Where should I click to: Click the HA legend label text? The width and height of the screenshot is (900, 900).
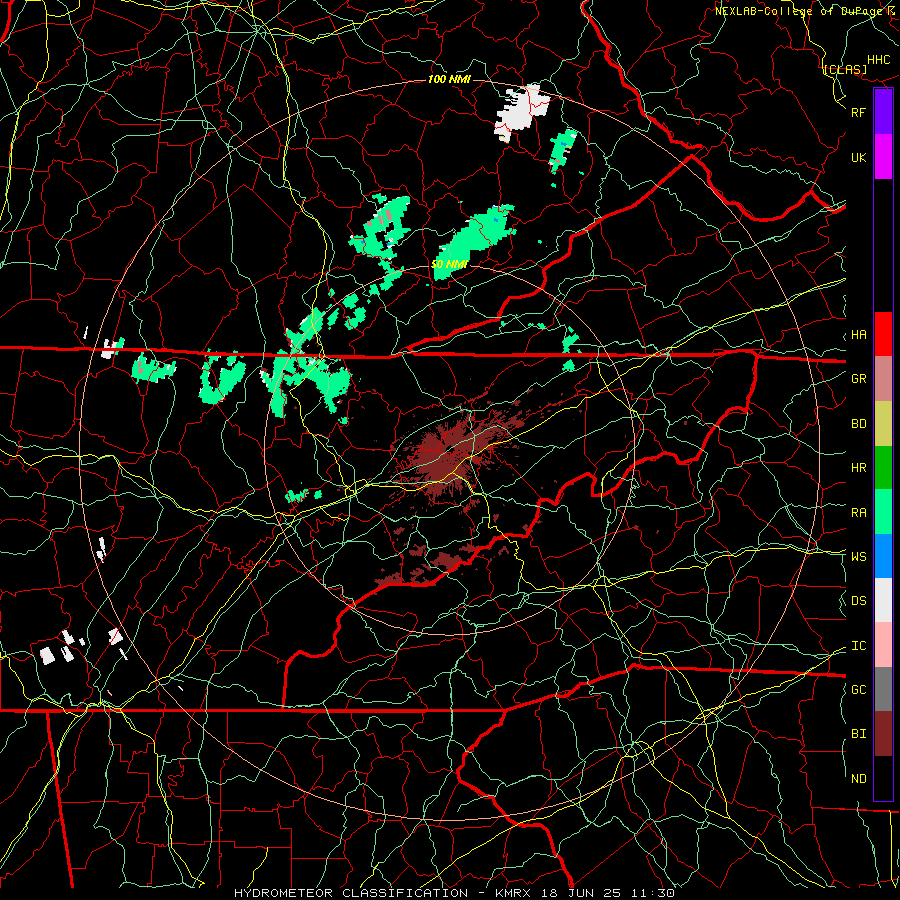[858, 335]
